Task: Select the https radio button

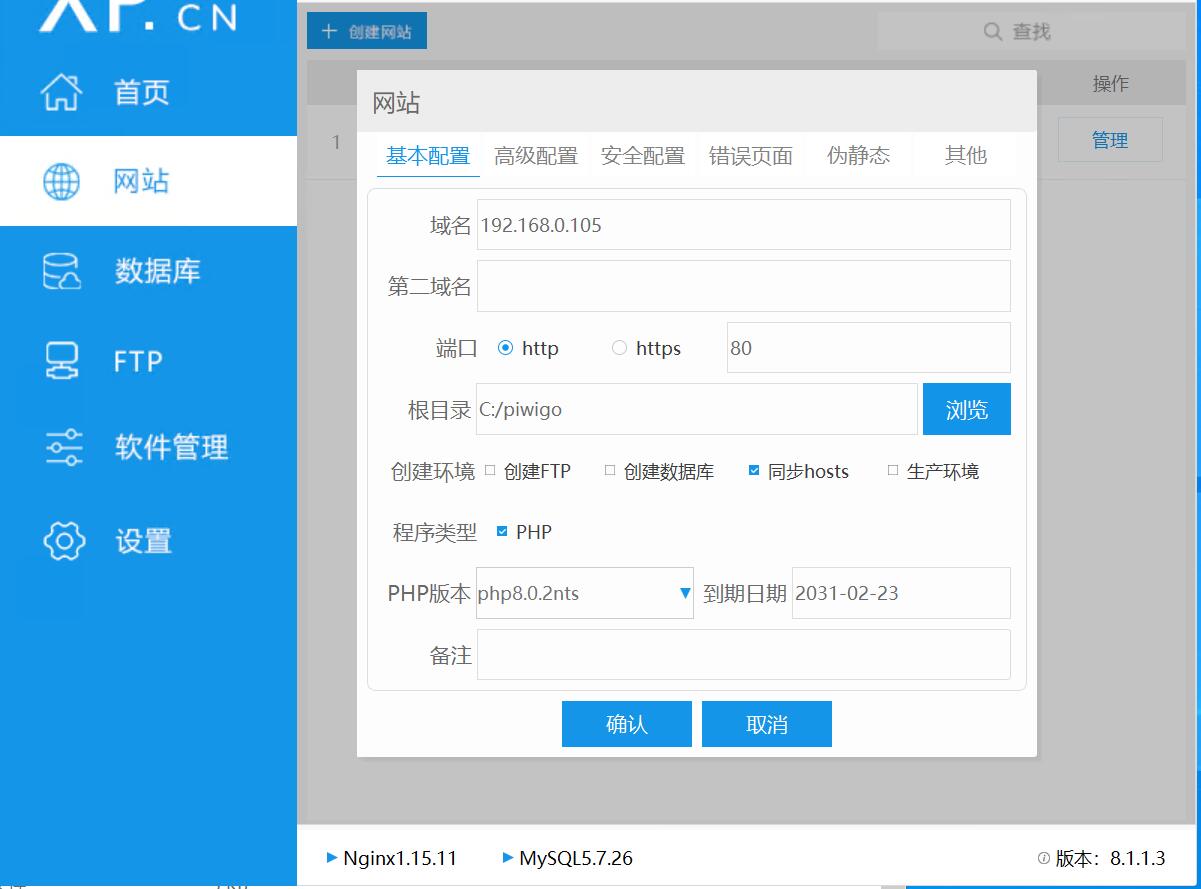Action: click(x=619, y=348)
